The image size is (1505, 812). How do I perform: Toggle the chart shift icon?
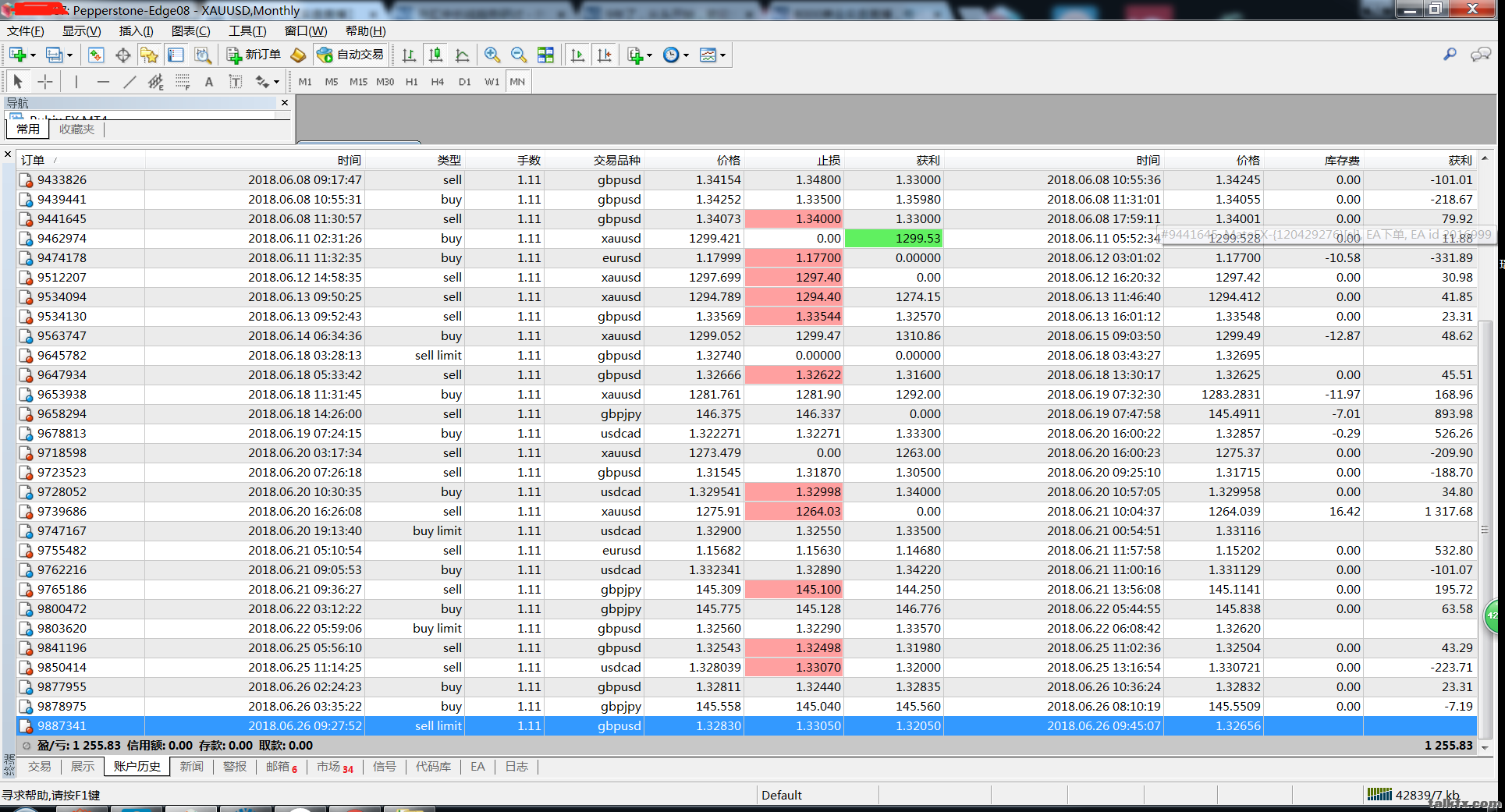click(x=604, y=55)
